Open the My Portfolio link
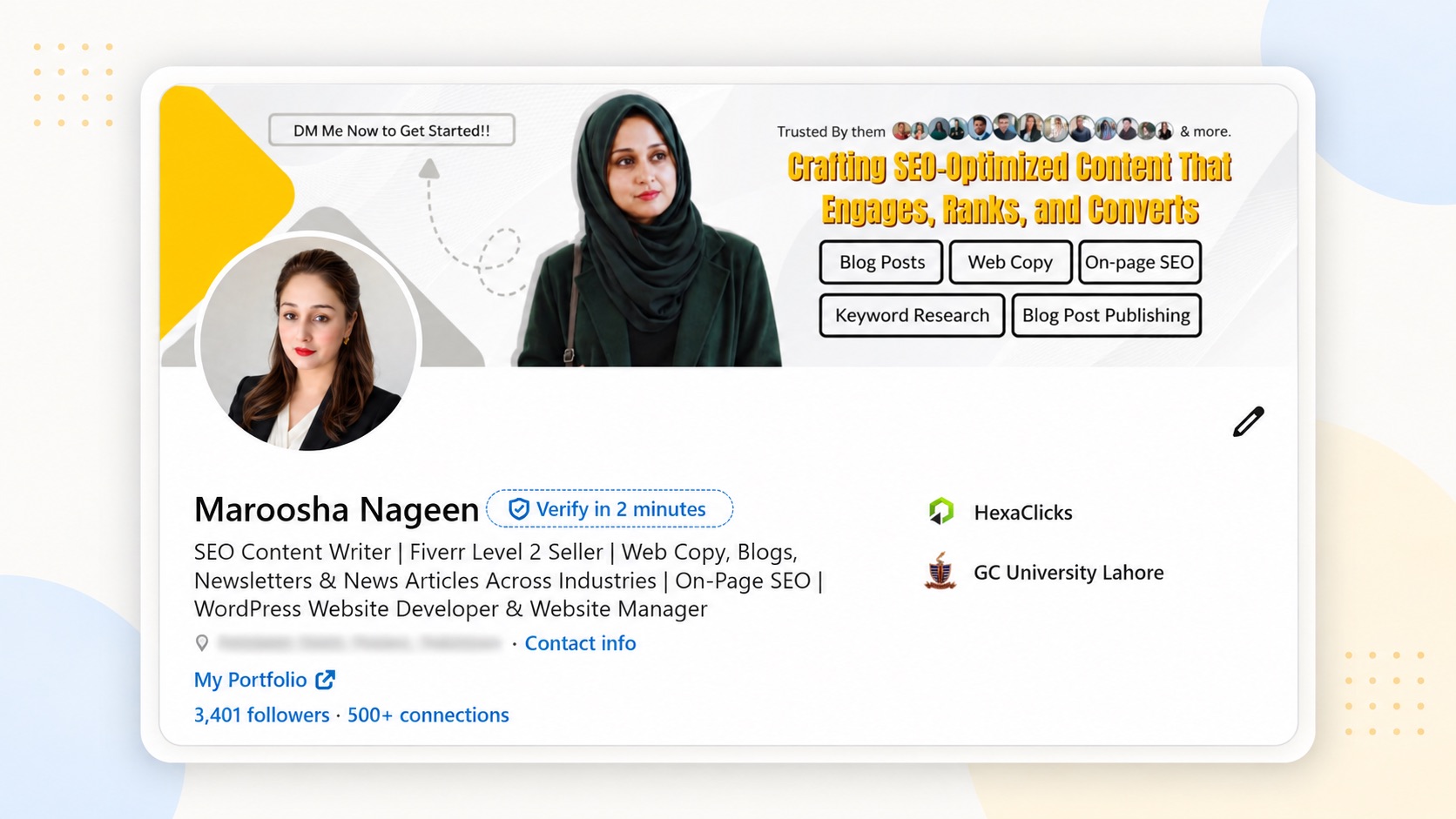Image resolution: width=1456 pixels, height=819 pixels. (x=251, y=680)
